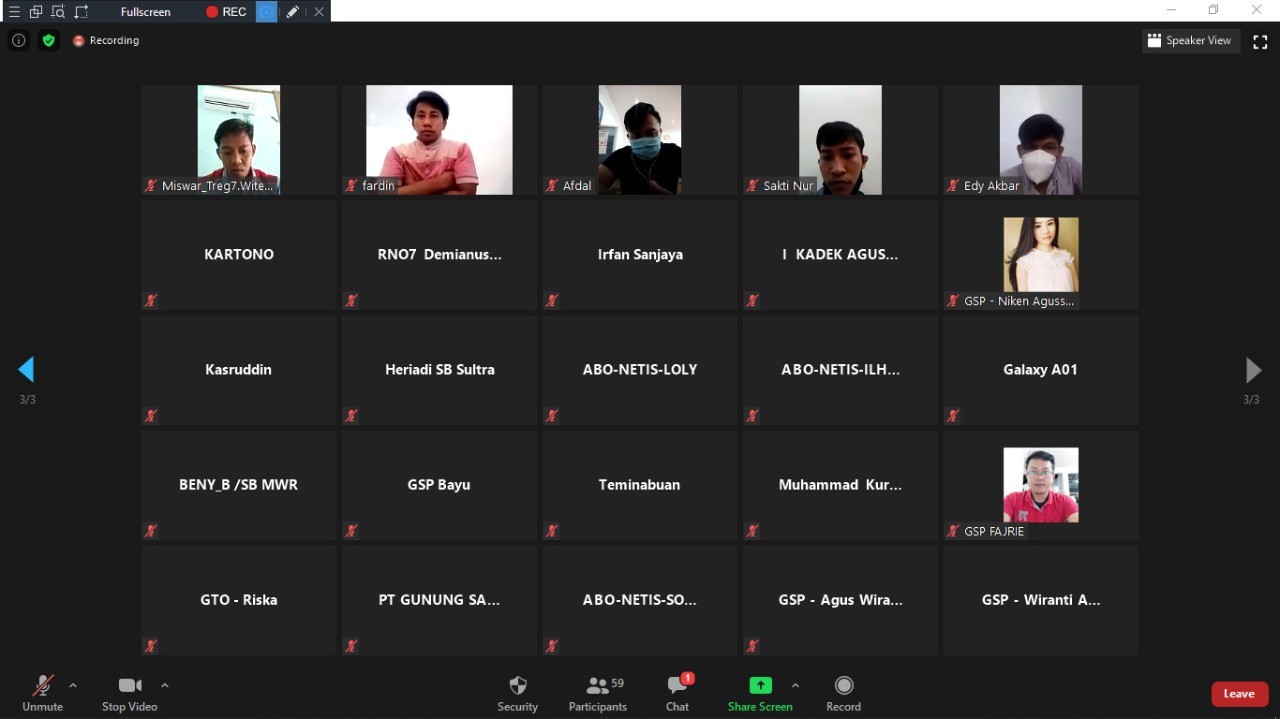Select Sakti Nur video thumbnail
The image size is (1280, 719).
(840, 139)
